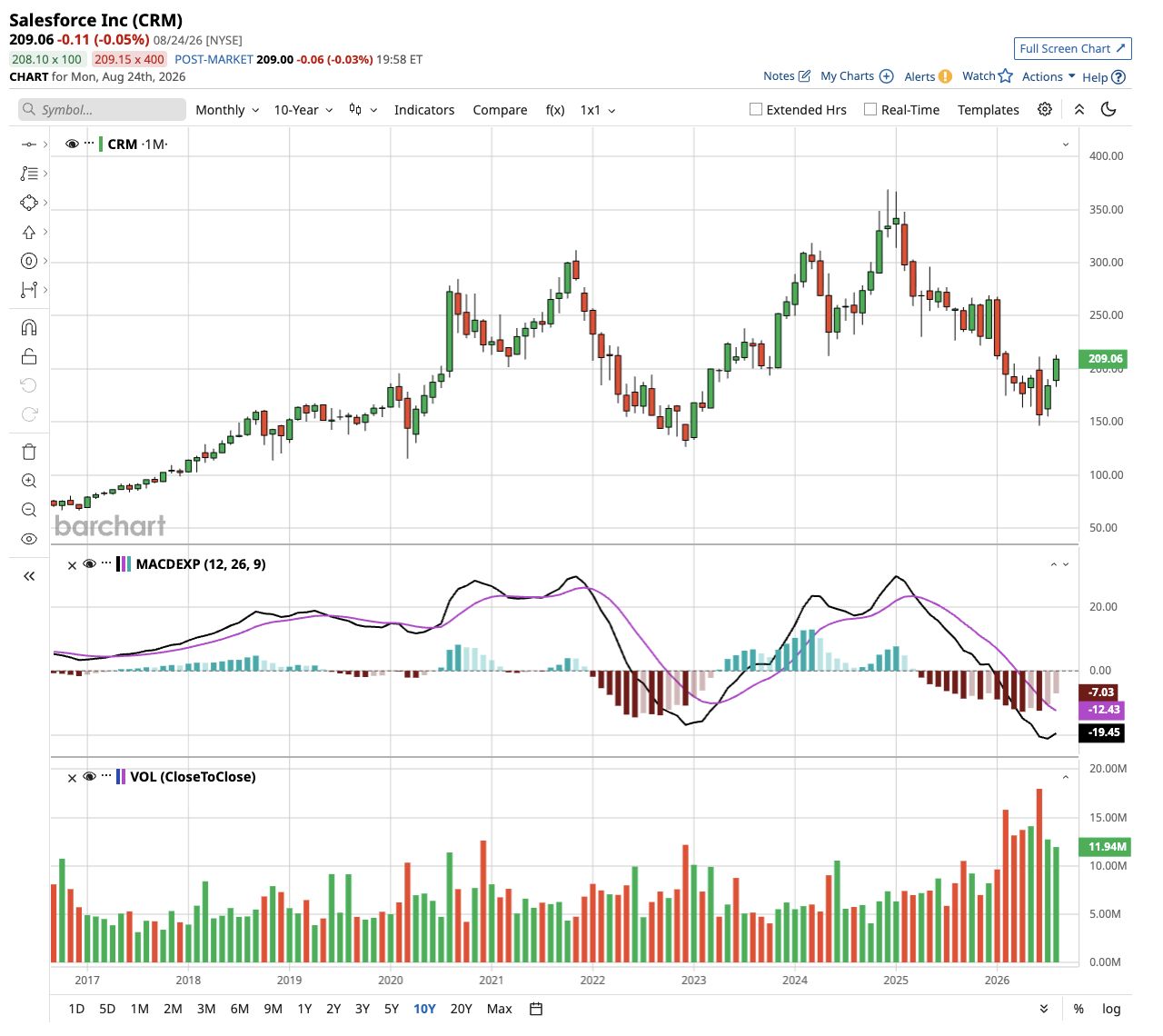Enable the Real-Time checkbox
Image resolution: width=1163 pixels, height=1036 pixels.
coord(870,109)
